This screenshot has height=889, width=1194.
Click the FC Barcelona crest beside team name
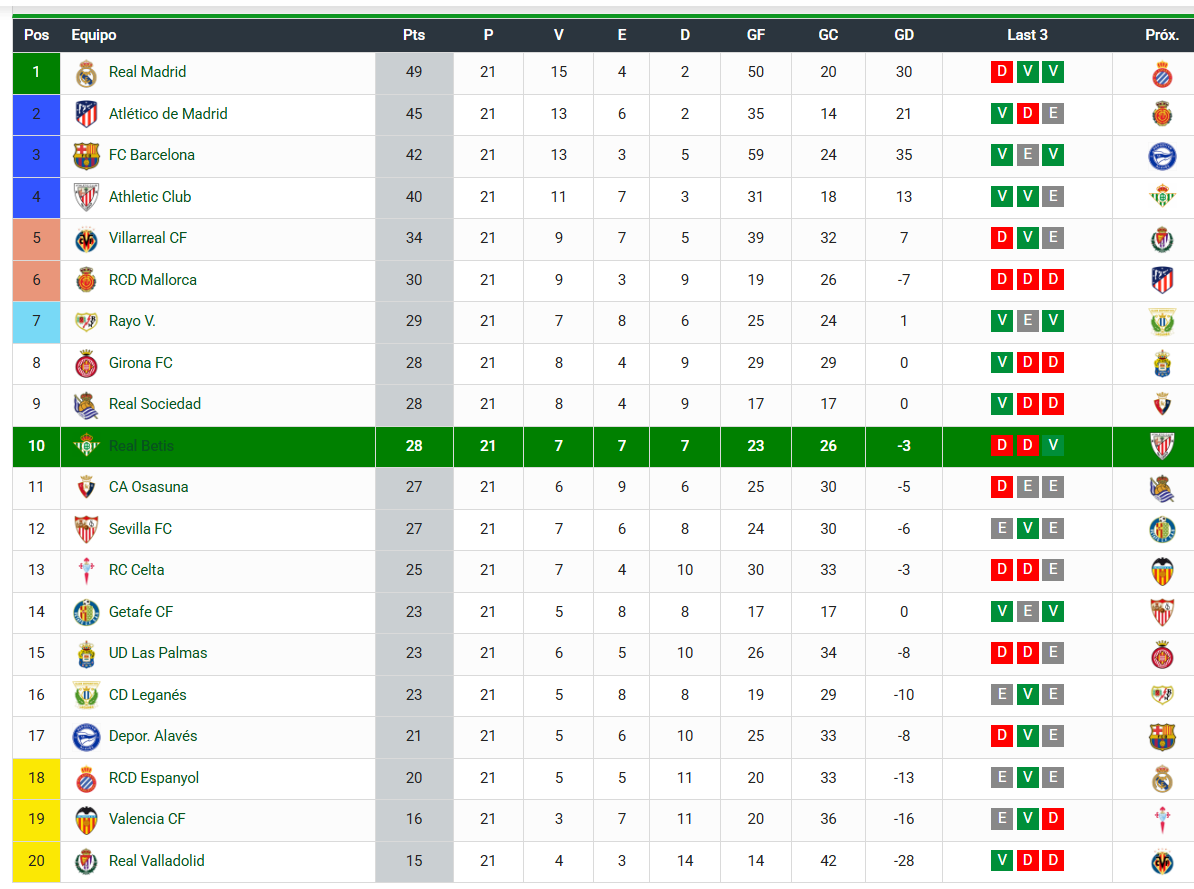pos(86,155)
